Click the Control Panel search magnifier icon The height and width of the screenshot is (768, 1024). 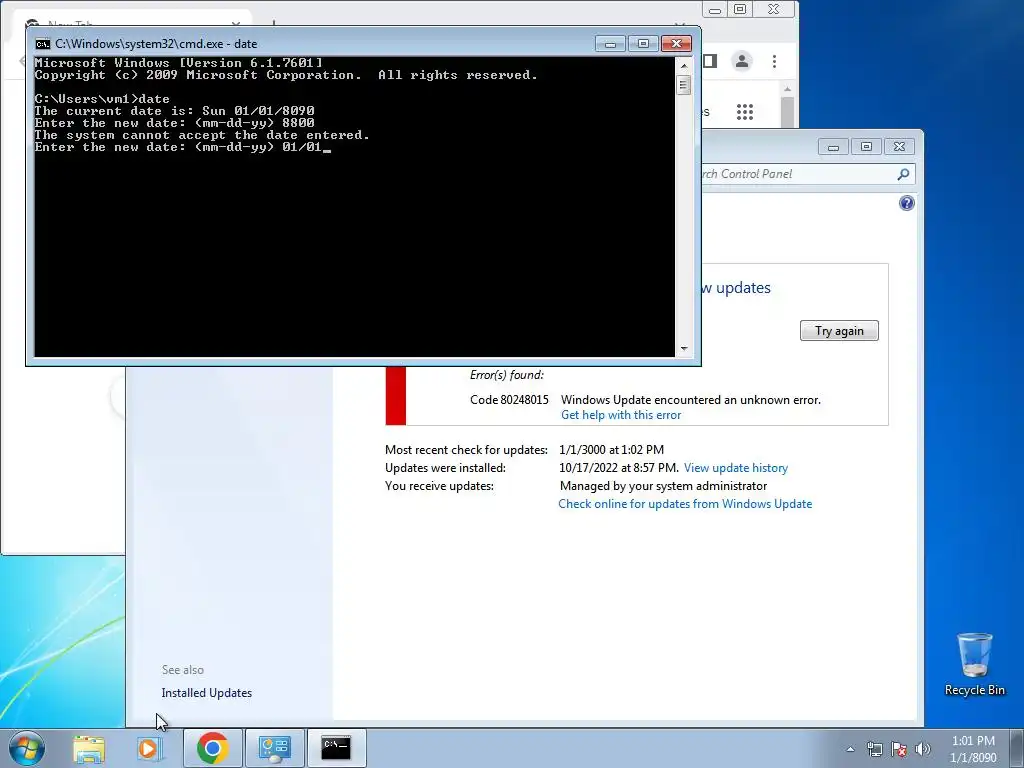[903, 174]
